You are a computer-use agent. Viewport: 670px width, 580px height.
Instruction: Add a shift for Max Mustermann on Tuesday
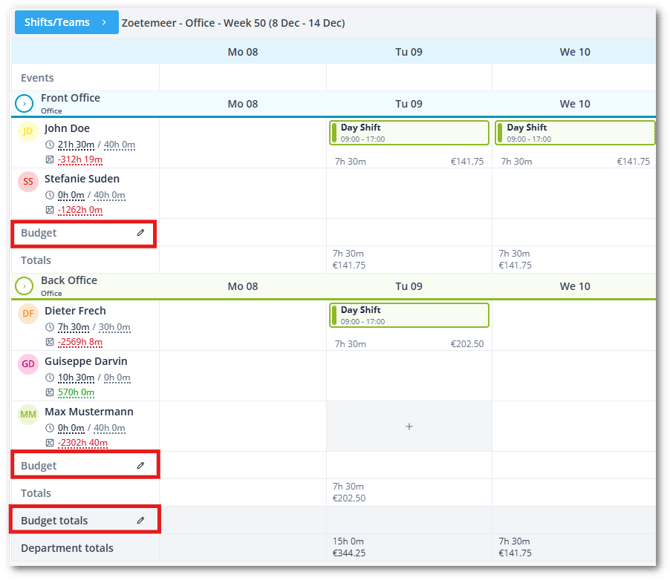pyautogui.click(x=409, y=427)
